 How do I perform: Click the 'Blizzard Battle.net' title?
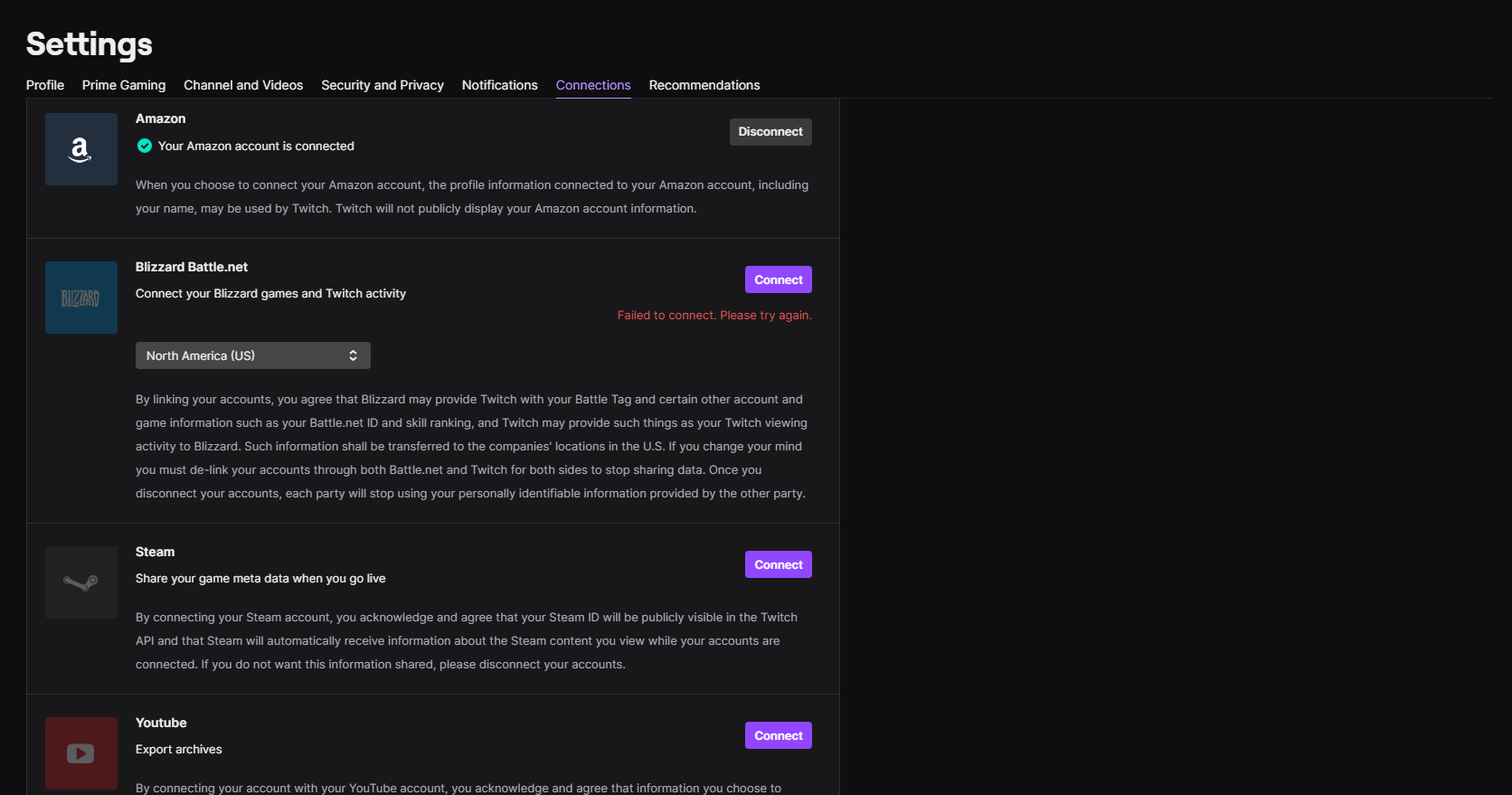pos(192,267)
